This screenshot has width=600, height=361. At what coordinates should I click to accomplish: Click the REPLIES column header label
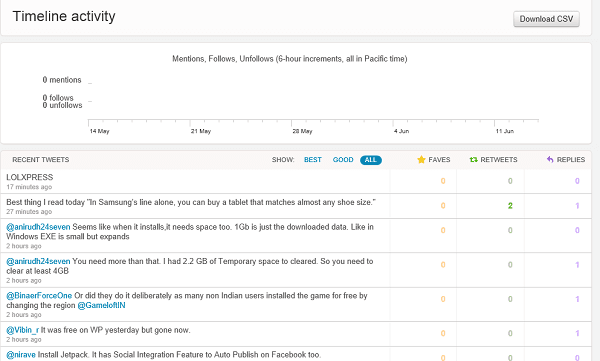tap(571, 160)
